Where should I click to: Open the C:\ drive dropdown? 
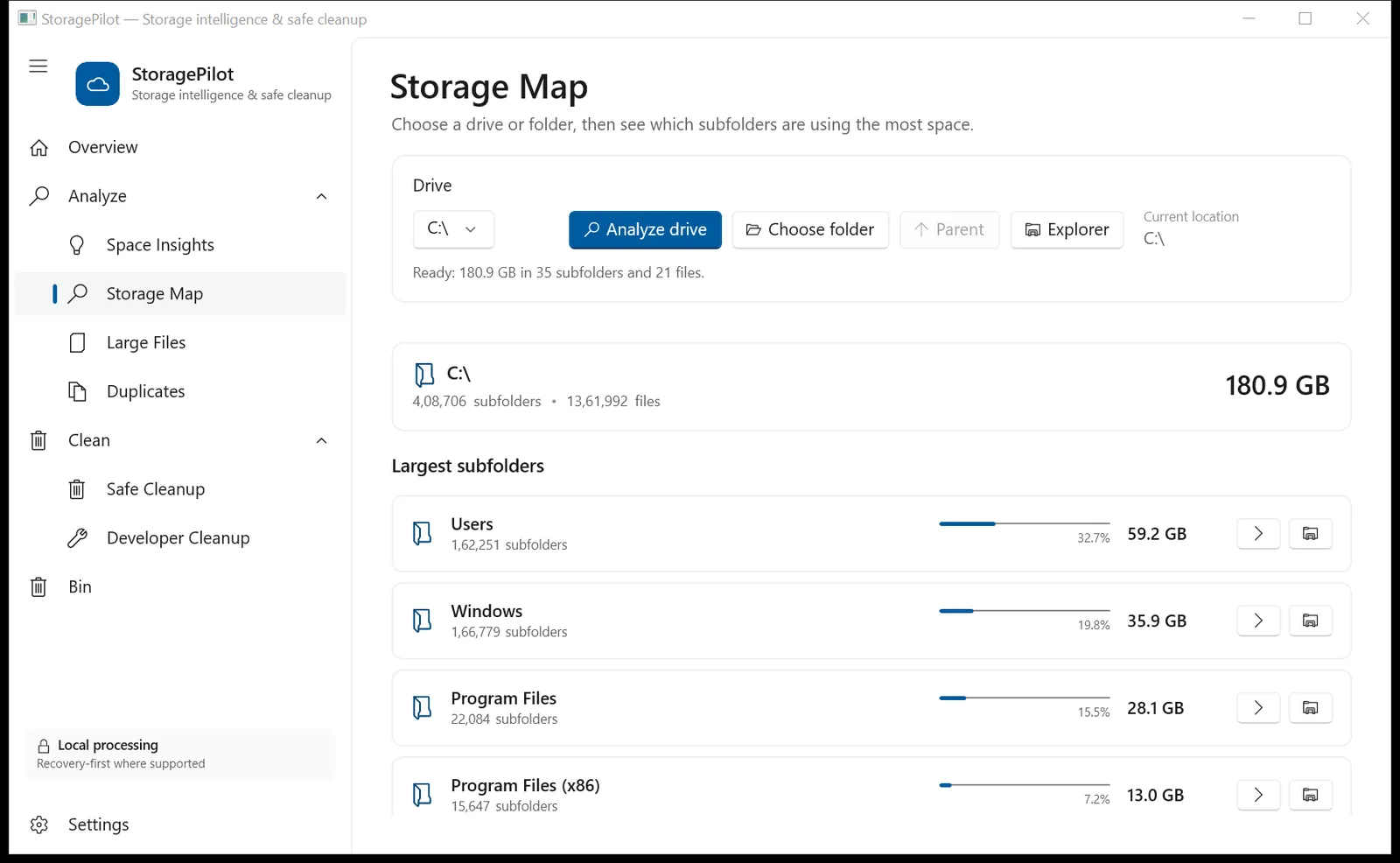point(453,229)
